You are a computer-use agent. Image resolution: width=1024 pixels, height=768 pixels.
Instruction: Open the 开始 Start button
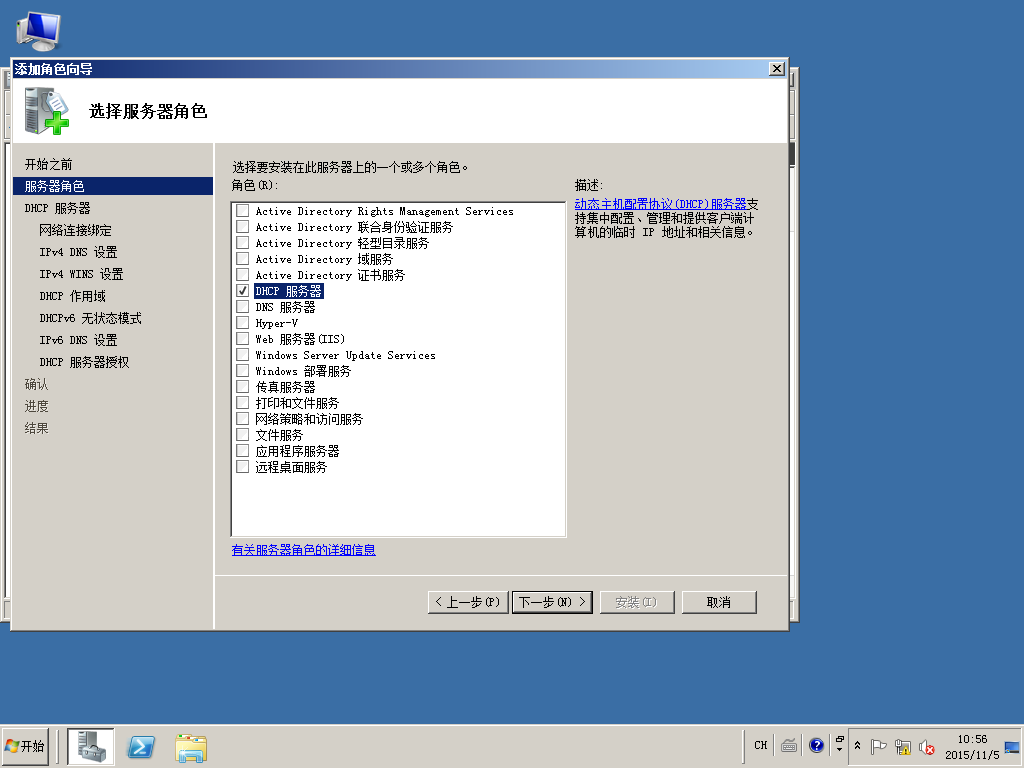click(x=25, y=746)
